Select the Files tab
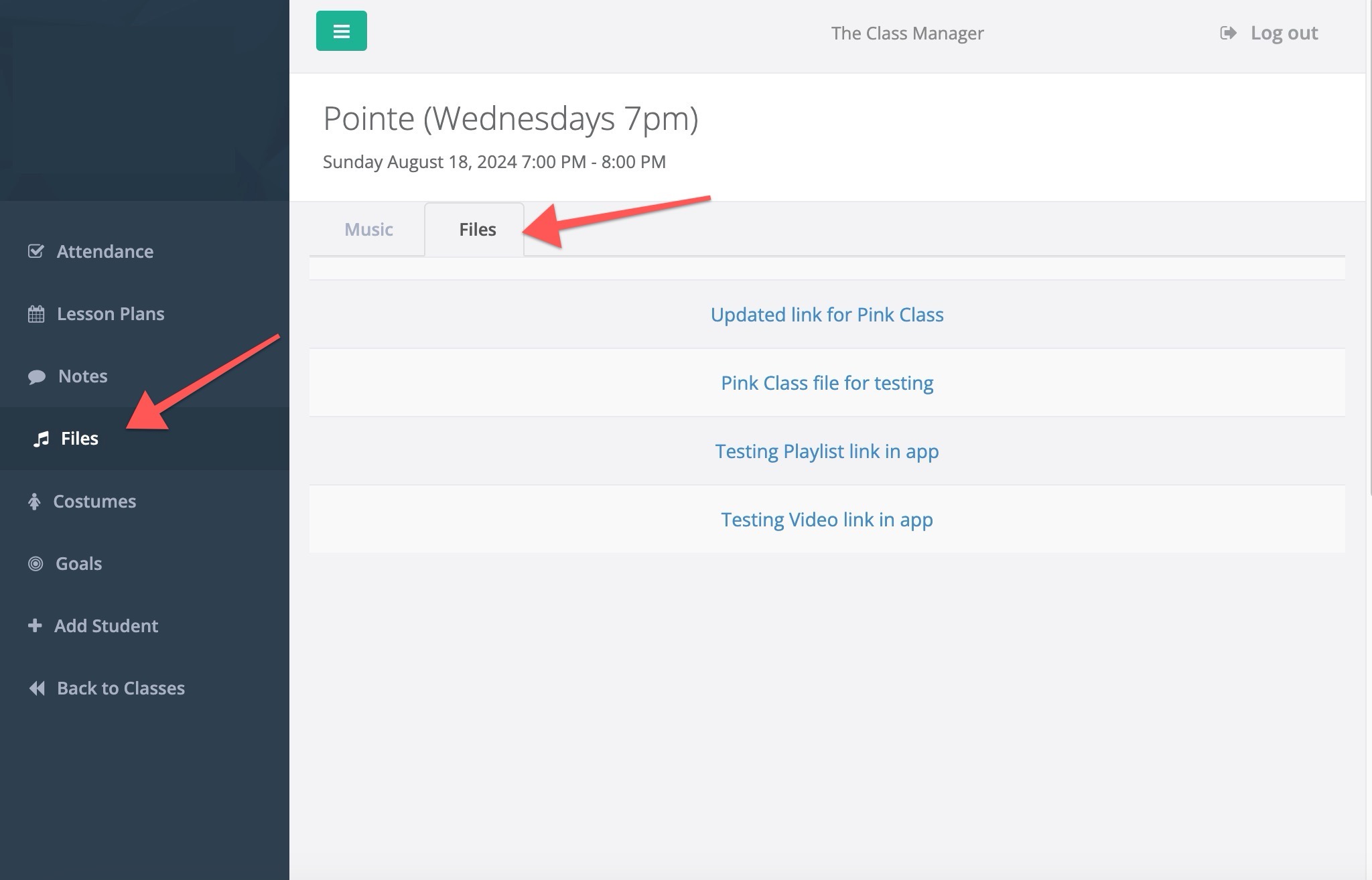This screenshot has width=1372, height=880. [477, 230]
